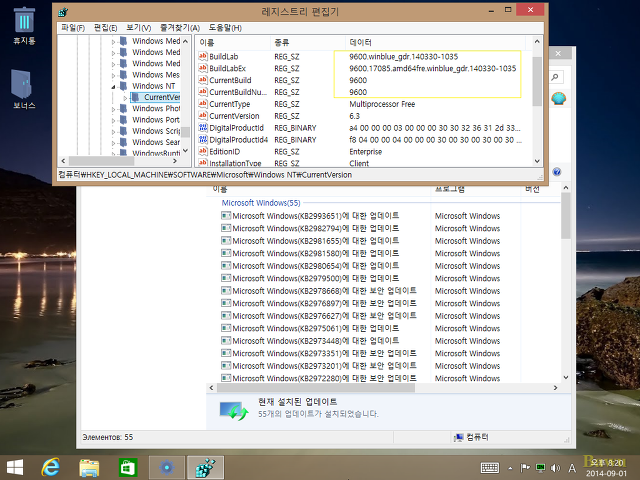Open the 편집(E) menu
The width and height of the screenshot is (640, 480).
[x=105, y=28]
